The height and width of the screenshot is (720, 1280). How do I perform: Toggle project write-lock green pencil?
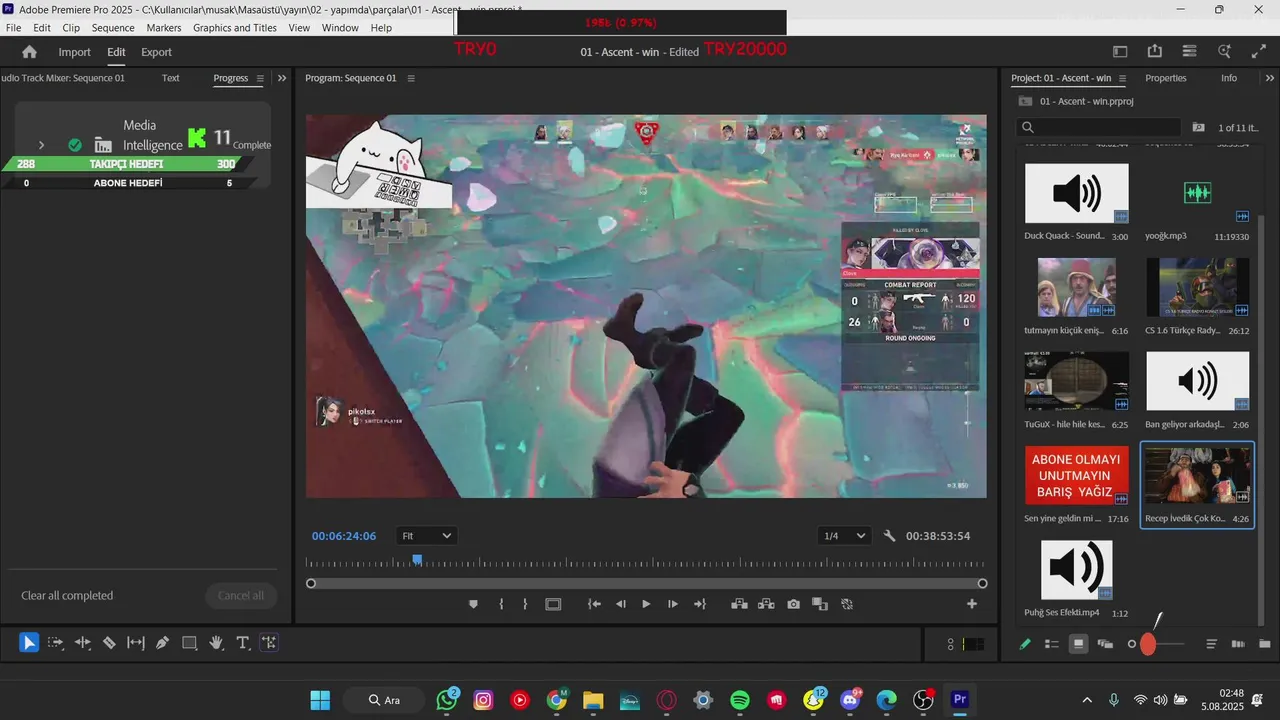(x=1025, y=644)
